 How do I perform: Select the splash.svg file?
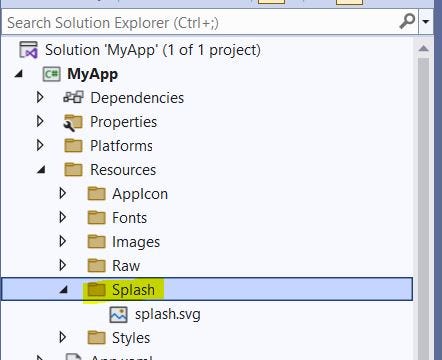[x=168, y=314]
